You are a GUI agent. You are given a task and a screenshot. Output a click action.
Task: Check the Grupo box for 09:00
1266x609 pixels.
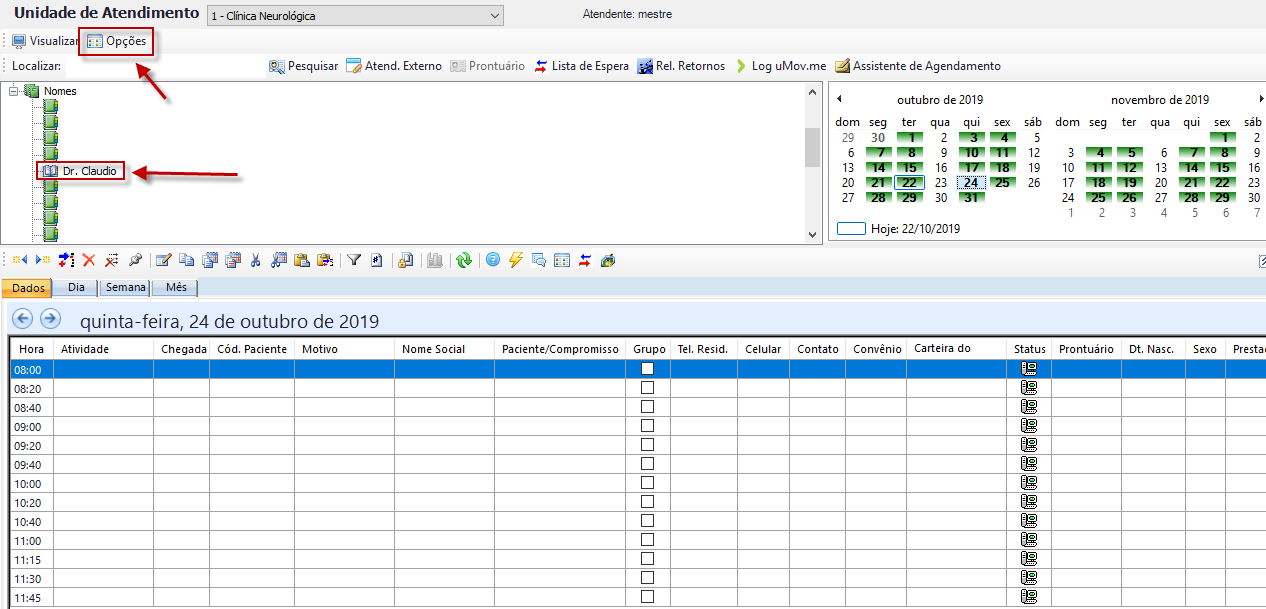(647, 426)
